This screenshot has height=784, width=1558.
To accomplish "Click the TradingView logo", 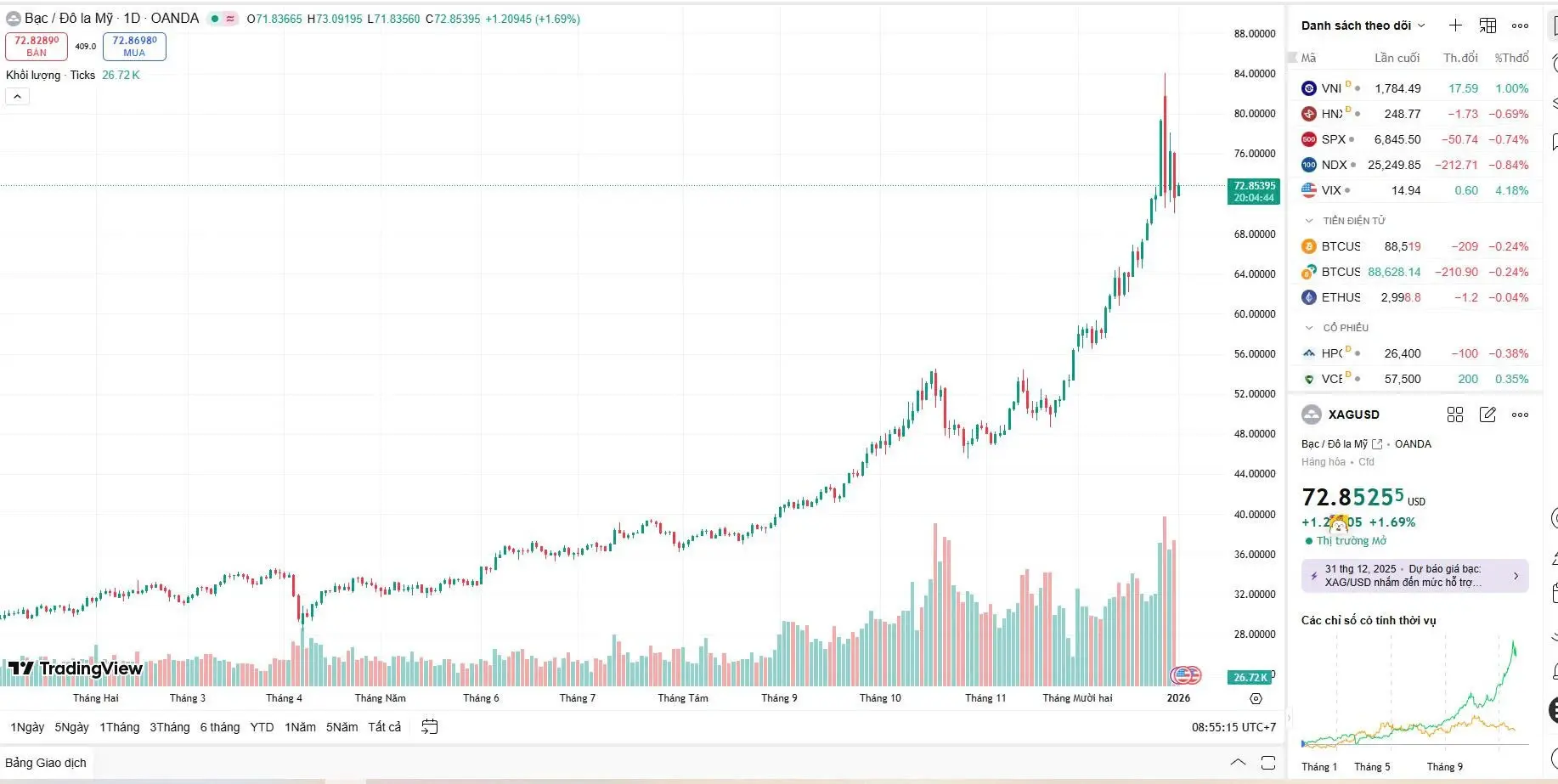I will [75, 668].
